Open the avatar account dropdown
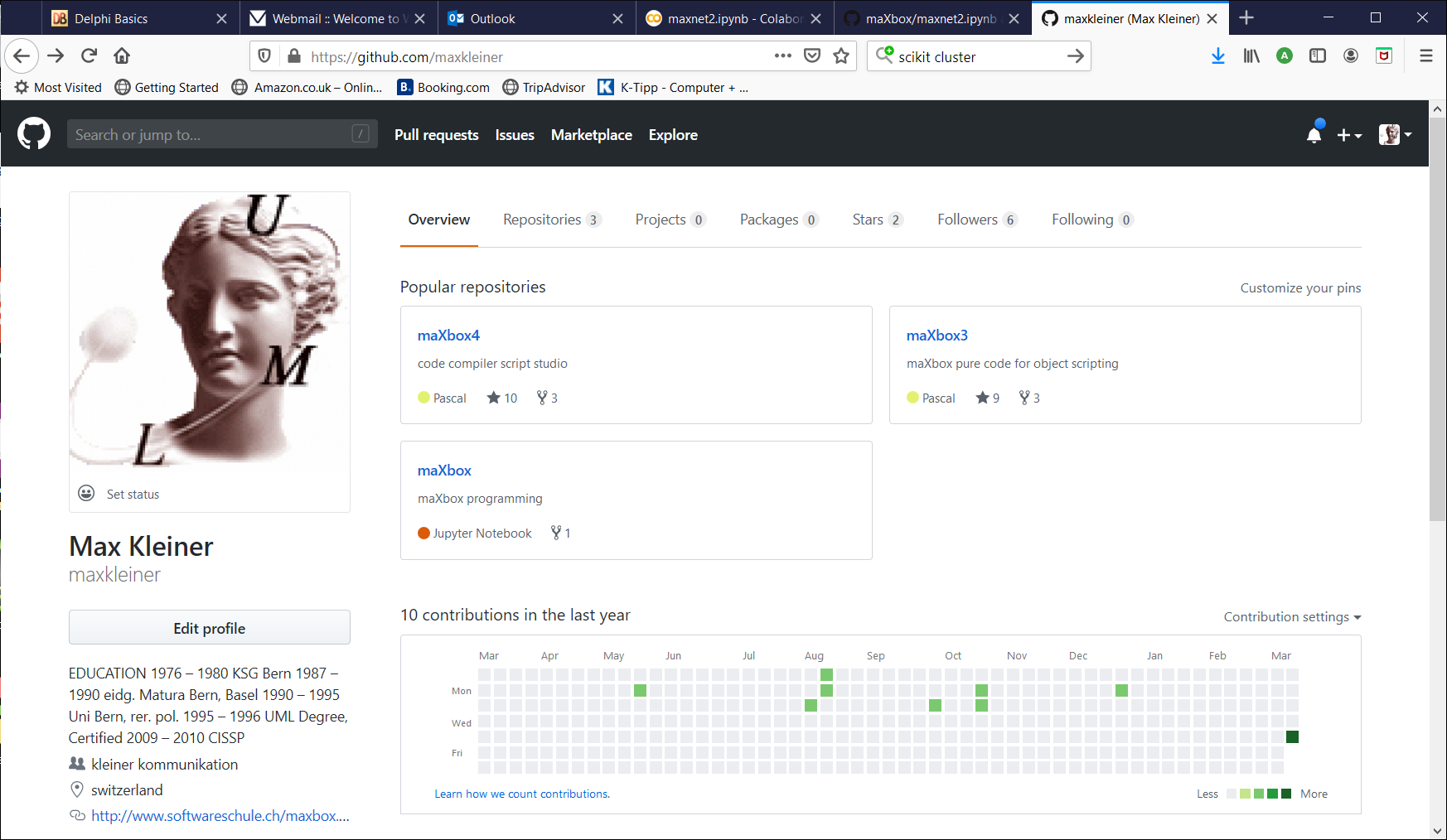1447x840 pixels. click(1395, 133)
